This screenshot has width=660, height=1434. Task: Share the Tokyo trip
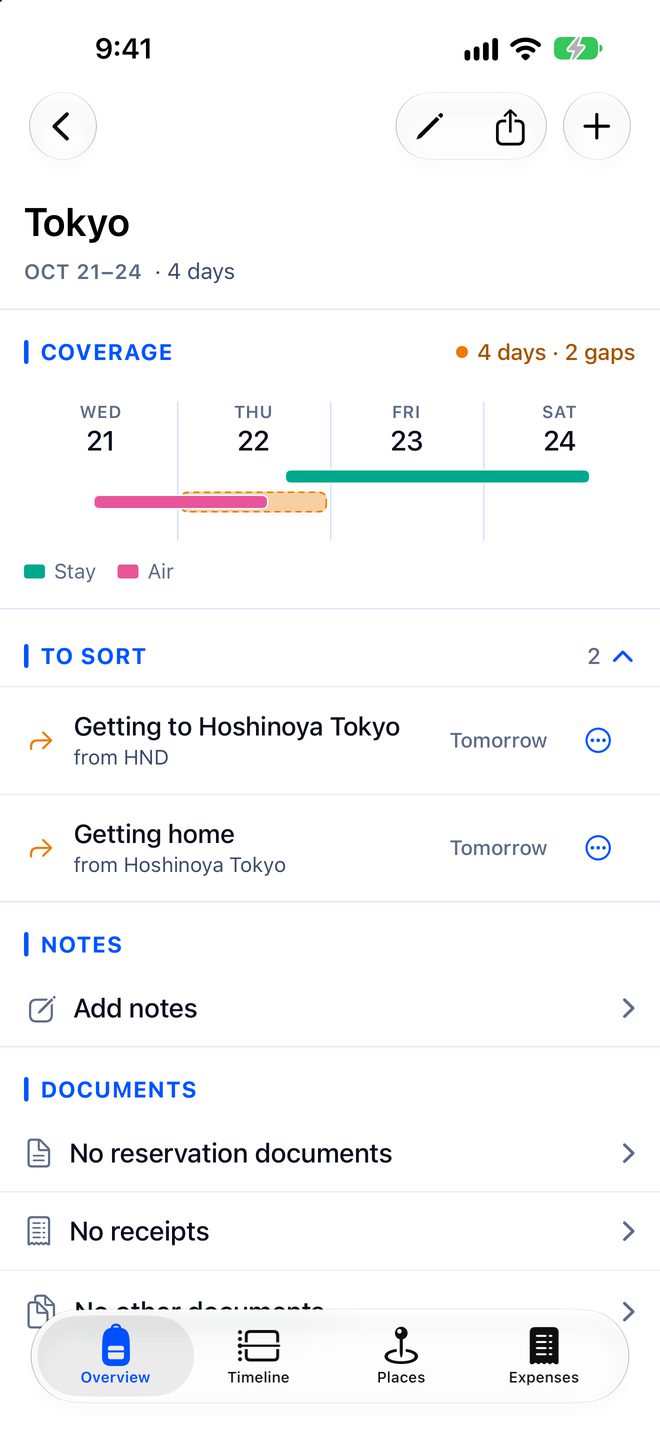510,127
